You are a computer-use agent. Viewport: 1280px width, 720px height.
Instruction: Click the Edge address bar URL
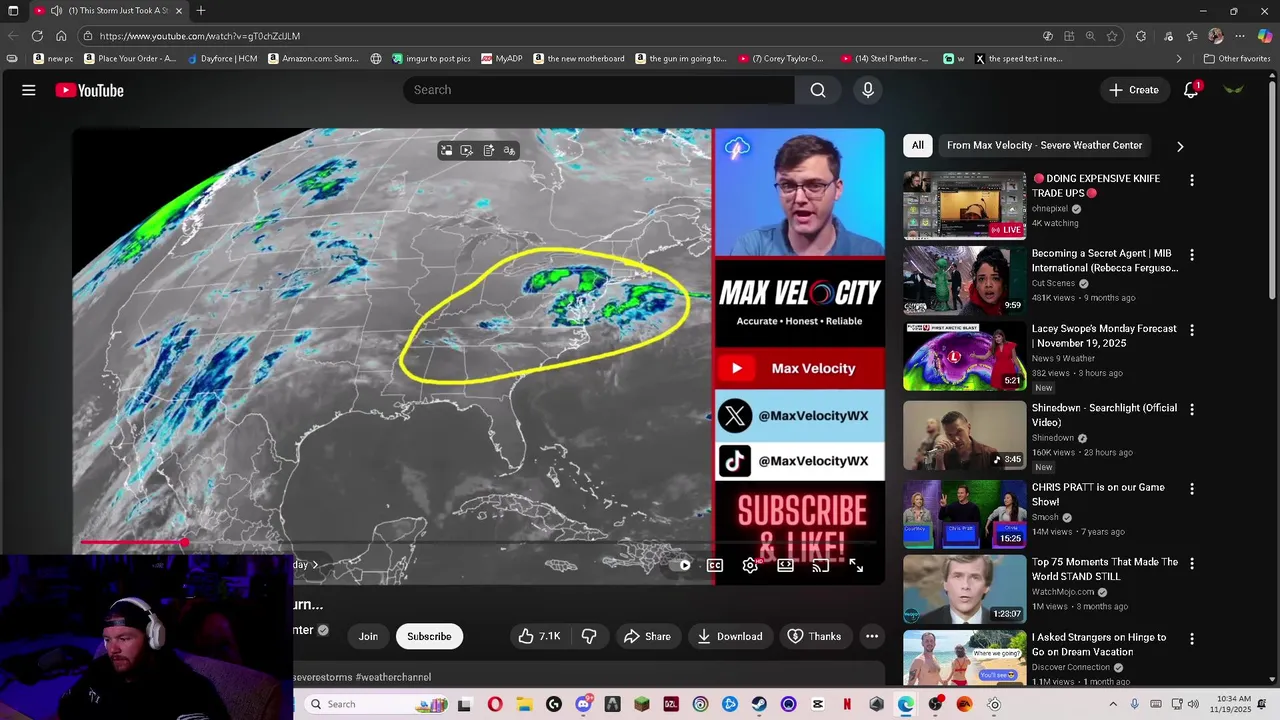[x=200, y=36]
